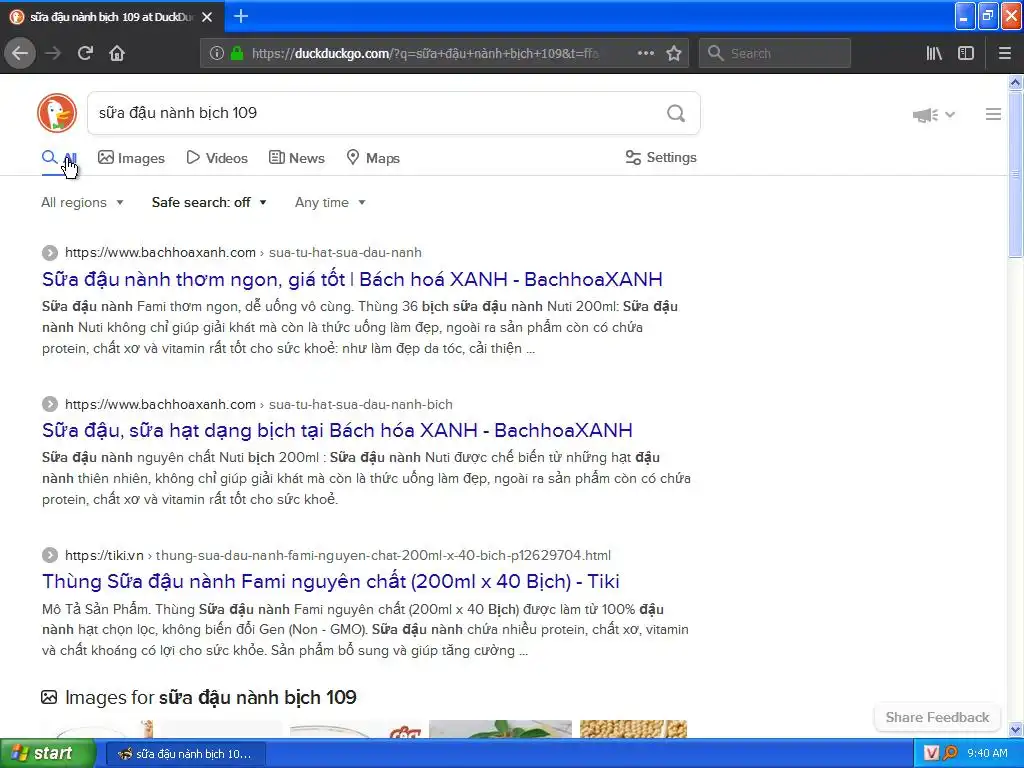Bookmark this page with the star
The height and width of the screenshot is (768, 1024).
pyautogui.click(x=674, y=53)
